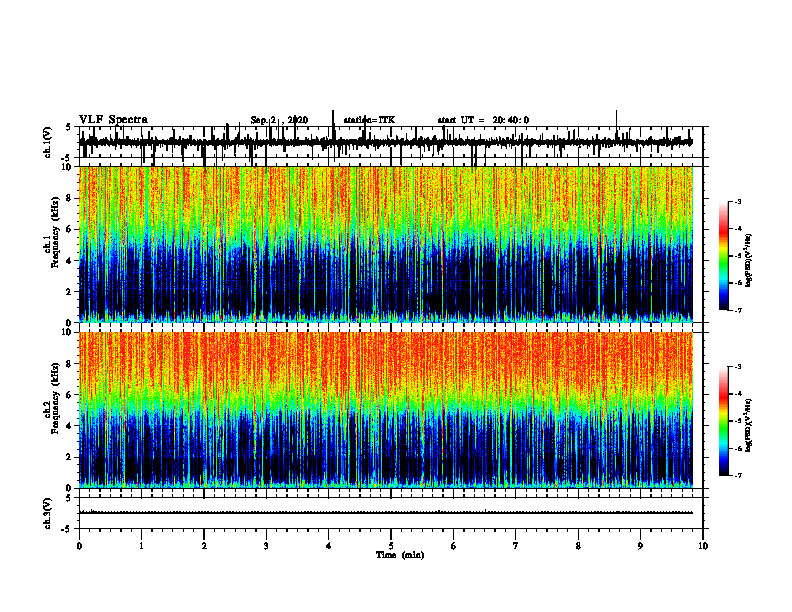The height and width of the screenshot is (612, 792).
Task: Click the "ch.1(V)" waveform axis label
Action: coord(48,142)
